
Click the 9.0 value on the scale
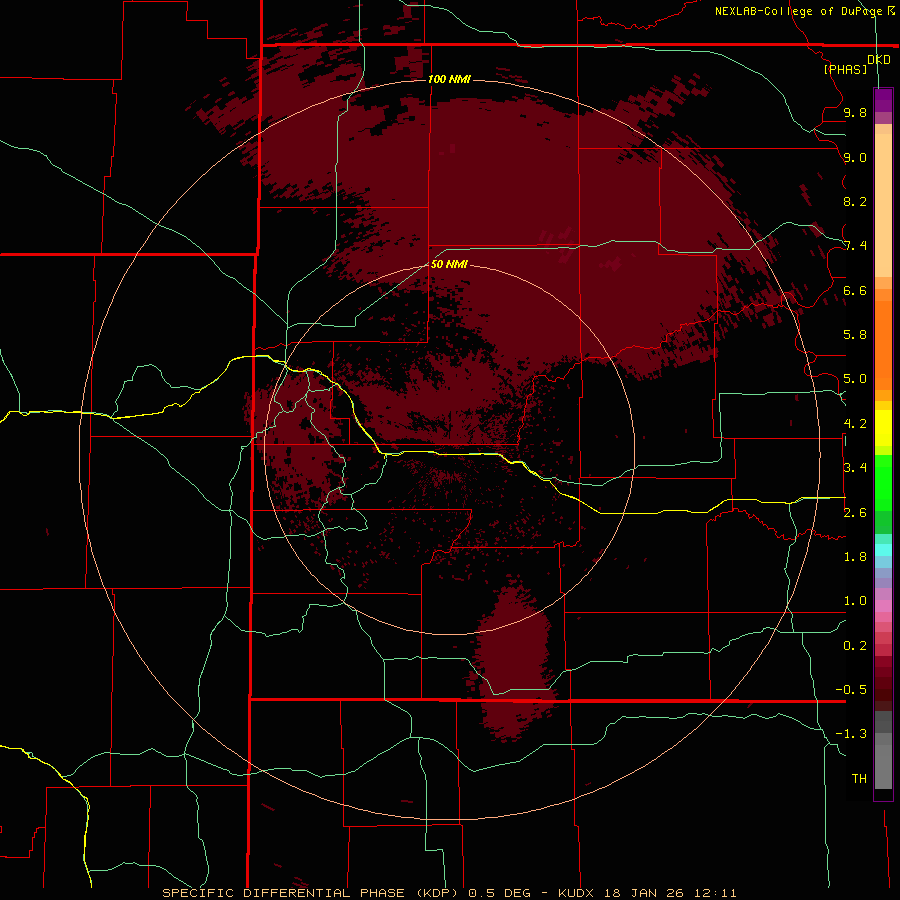(855, 157)
